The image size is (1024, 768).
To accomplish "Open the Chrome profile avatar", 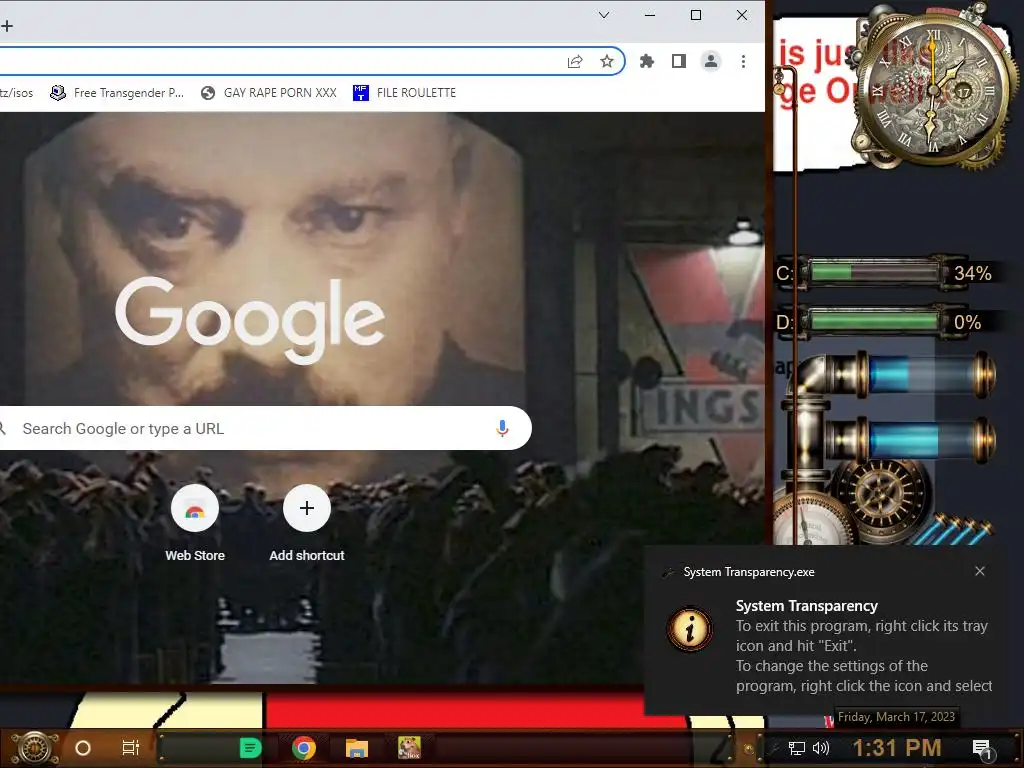I will click(711, 61).
